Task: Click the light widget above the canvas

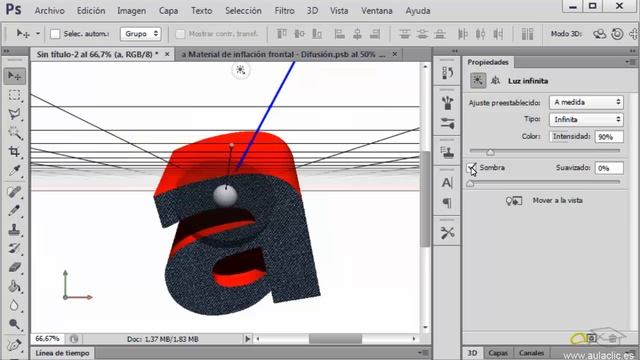Action: click(240, 70)
